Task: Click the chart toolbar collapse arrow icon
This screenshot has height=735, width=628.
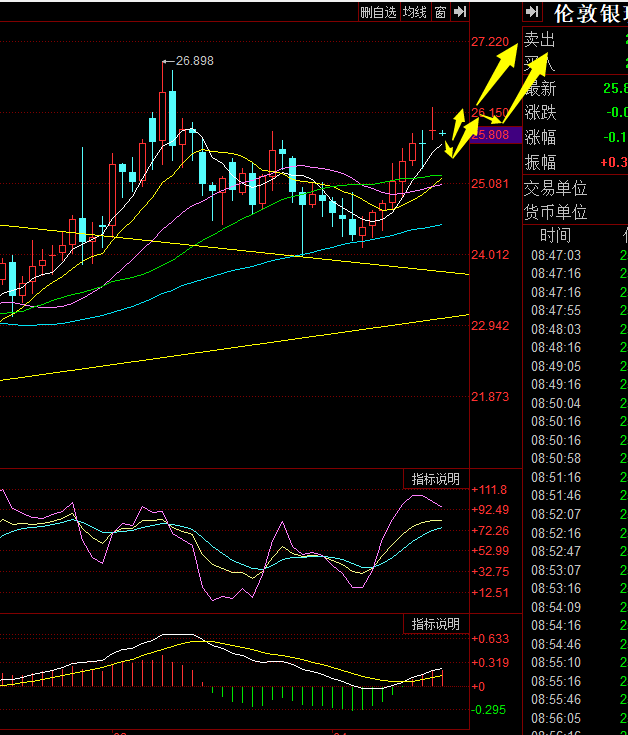Action: point(460,12)
